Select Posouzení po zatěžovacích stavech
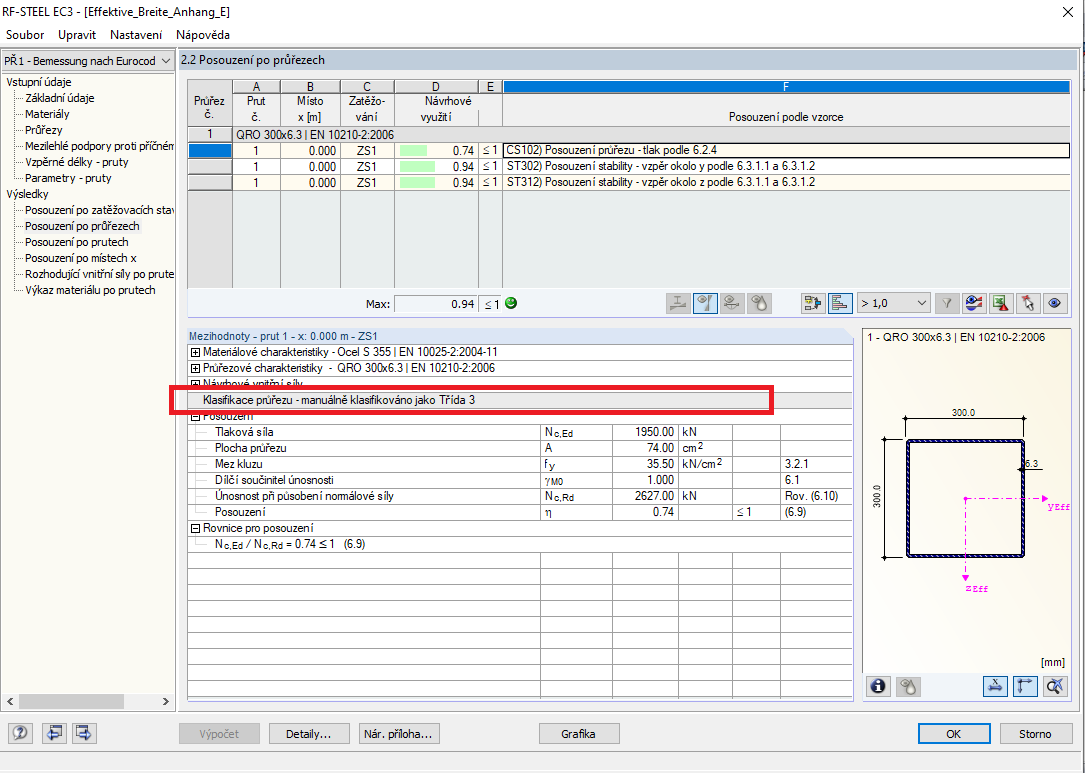1085x773 pixels. [x=99, y=210]
